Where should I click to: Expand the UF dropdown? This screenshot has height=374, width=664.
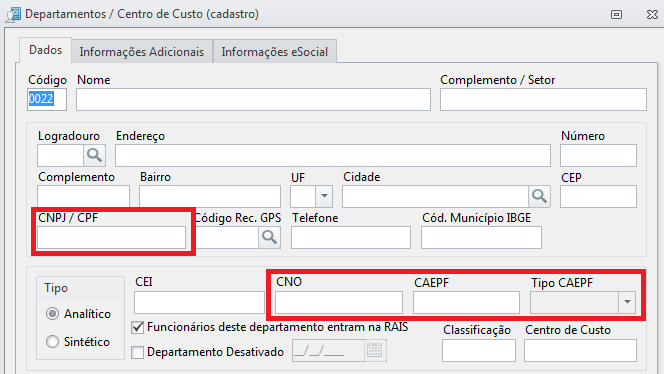pos(324,196)
